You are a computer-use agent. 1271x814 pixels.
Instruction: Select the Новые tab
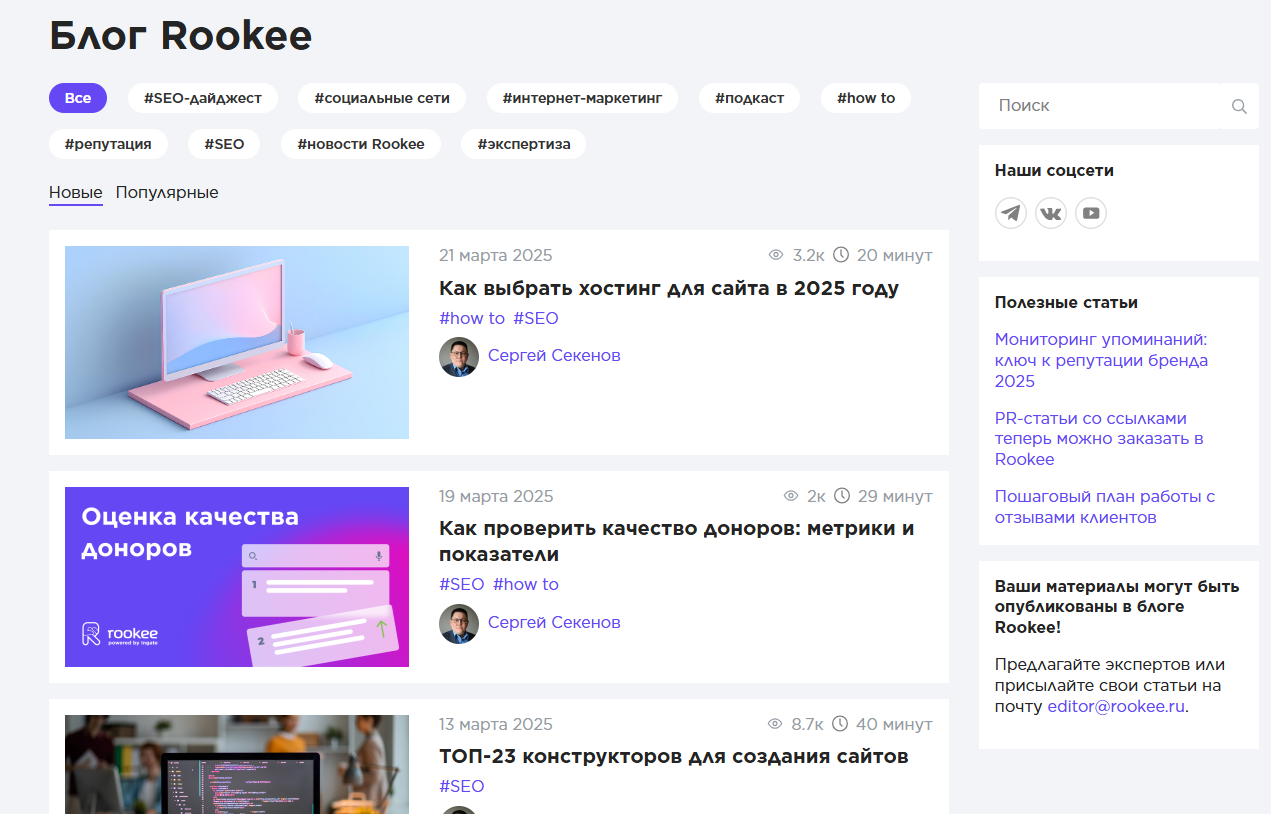click(76, 192)
